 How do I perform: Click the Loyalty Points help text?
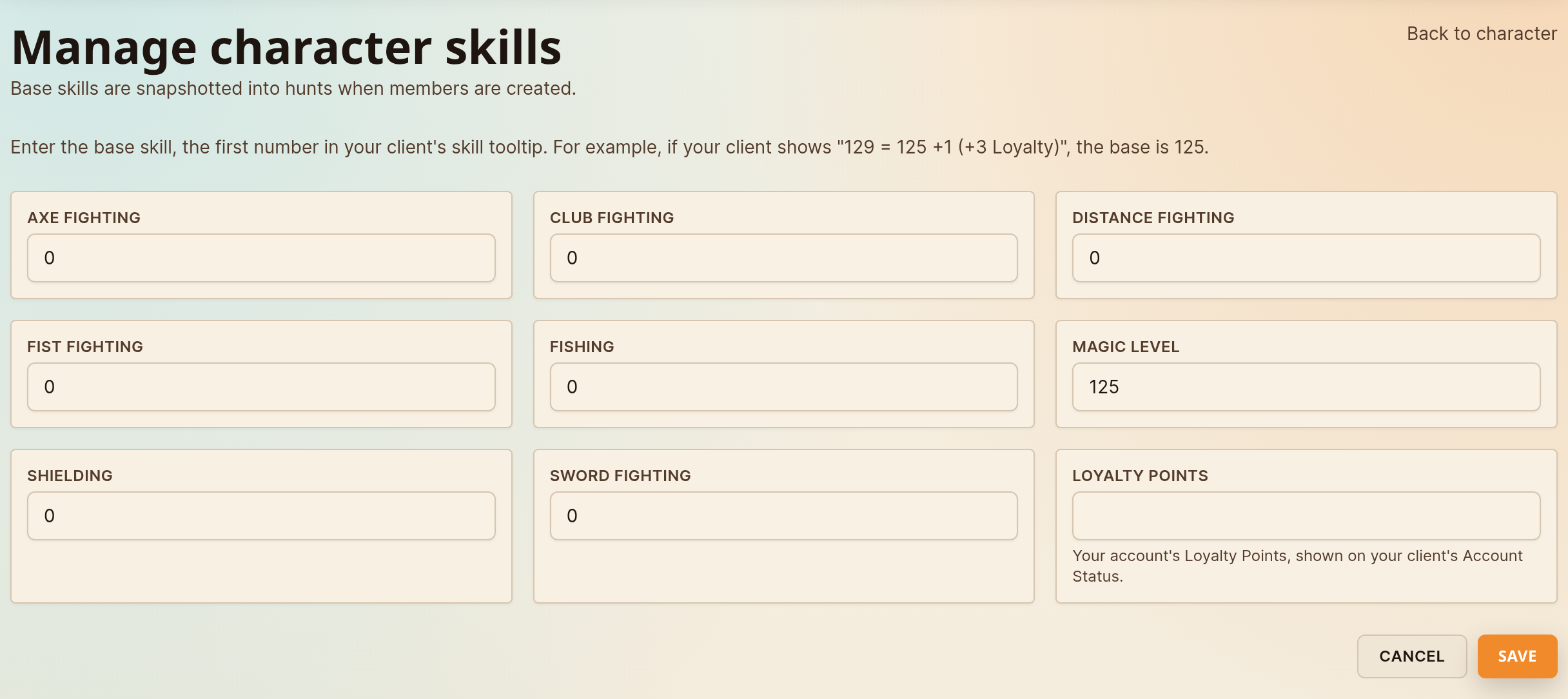coord(1297,566)
